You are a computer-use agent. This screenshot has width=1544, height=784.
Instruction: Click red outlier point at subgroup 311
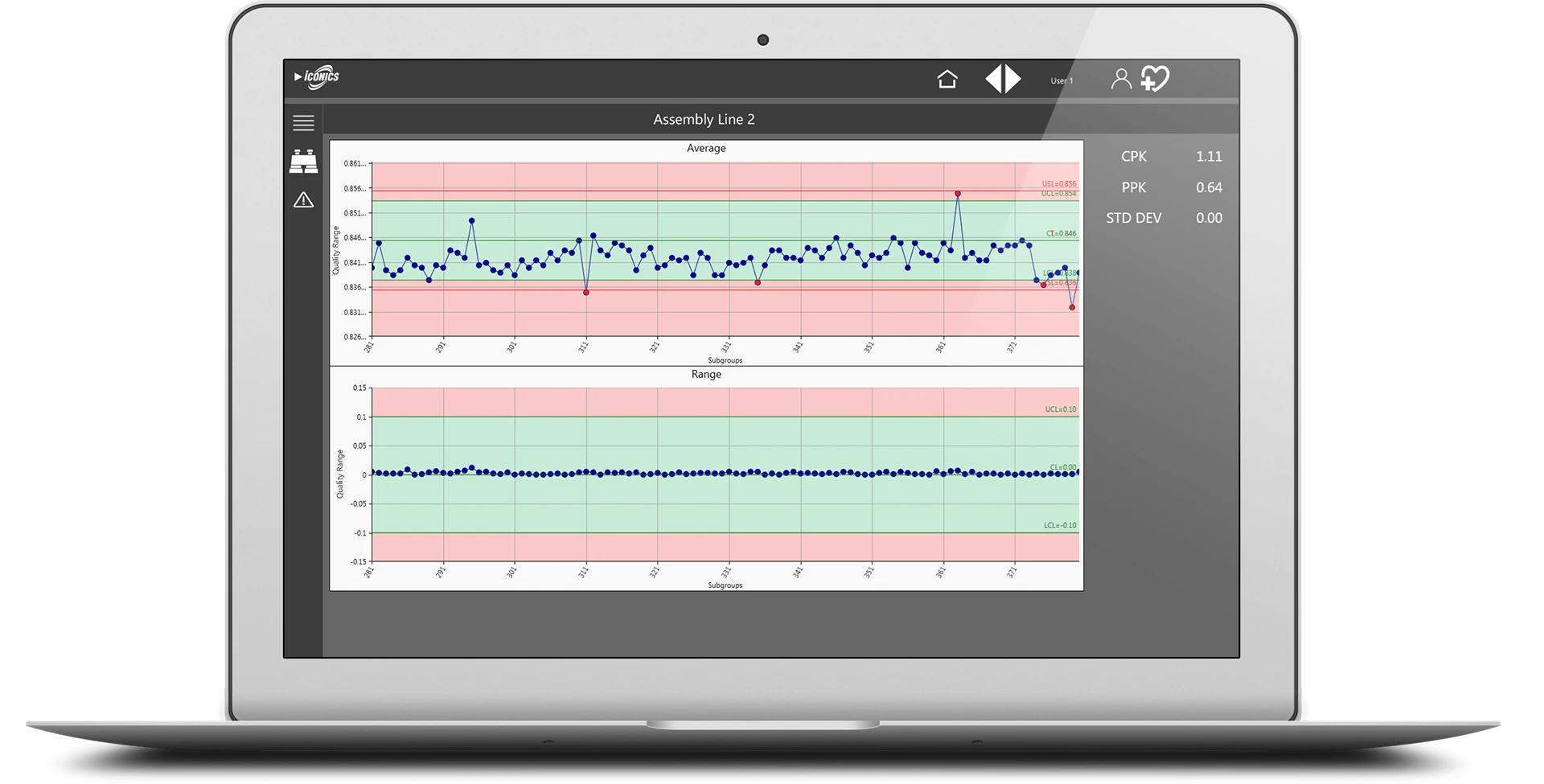(x=586, y=293)
